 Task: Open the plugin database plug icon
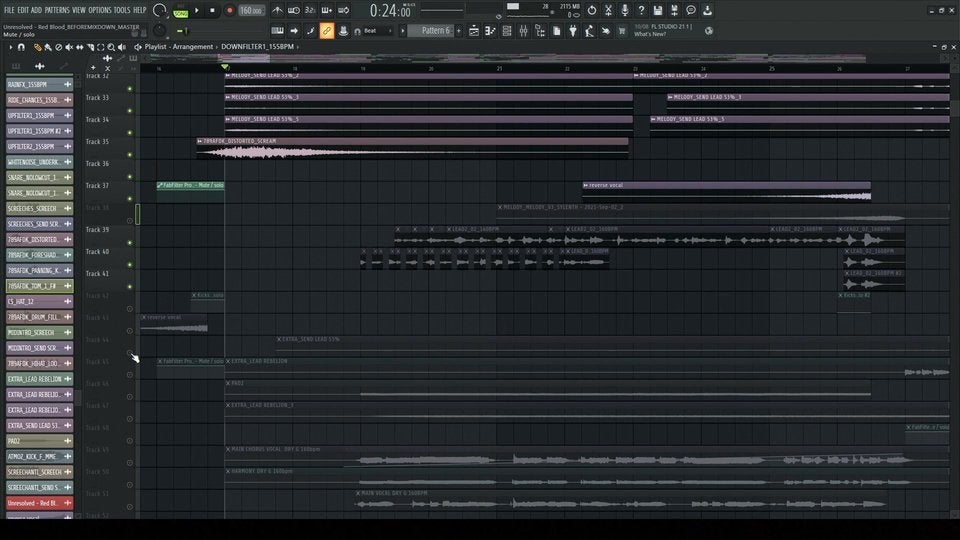pyautogui.click(x=573, y=31)
